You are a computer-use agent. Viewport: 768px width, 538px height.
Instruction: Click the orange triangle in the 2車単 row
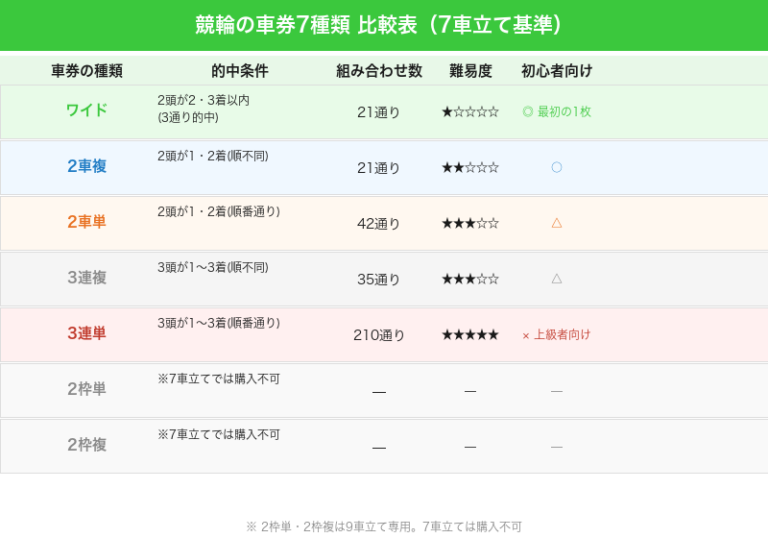(557, 223)
